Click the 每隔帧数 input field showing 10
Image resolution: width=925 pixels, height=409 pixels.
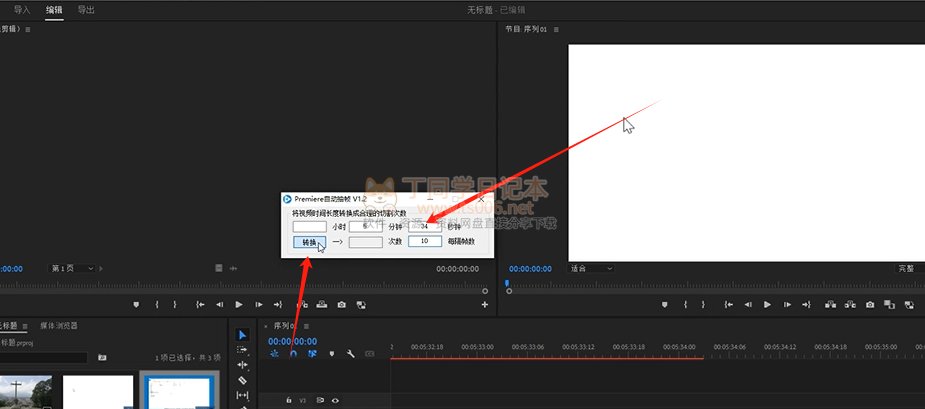(x=424, y=242)
